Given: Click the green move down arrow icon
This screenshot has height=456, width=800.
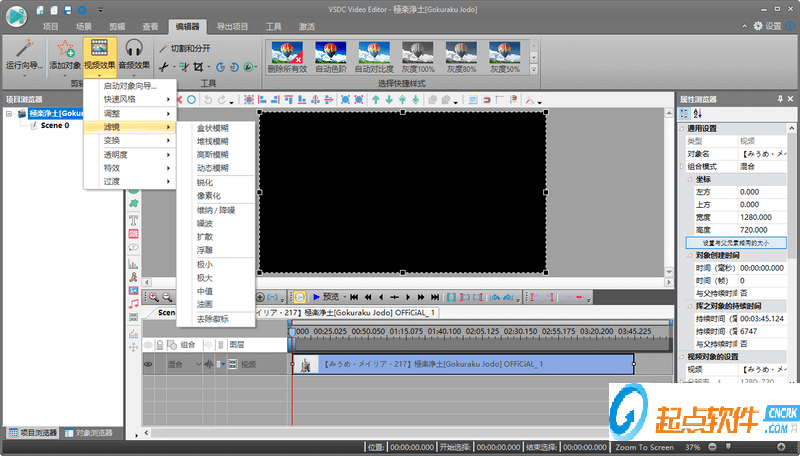Looking at the screenshot, I should (389, 100).
